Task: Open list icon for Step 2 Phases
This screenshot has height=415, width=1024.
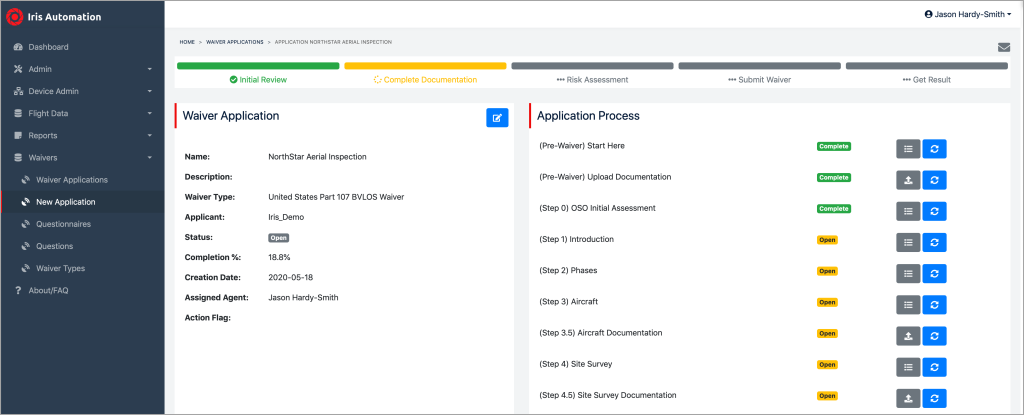Action: 907,273
